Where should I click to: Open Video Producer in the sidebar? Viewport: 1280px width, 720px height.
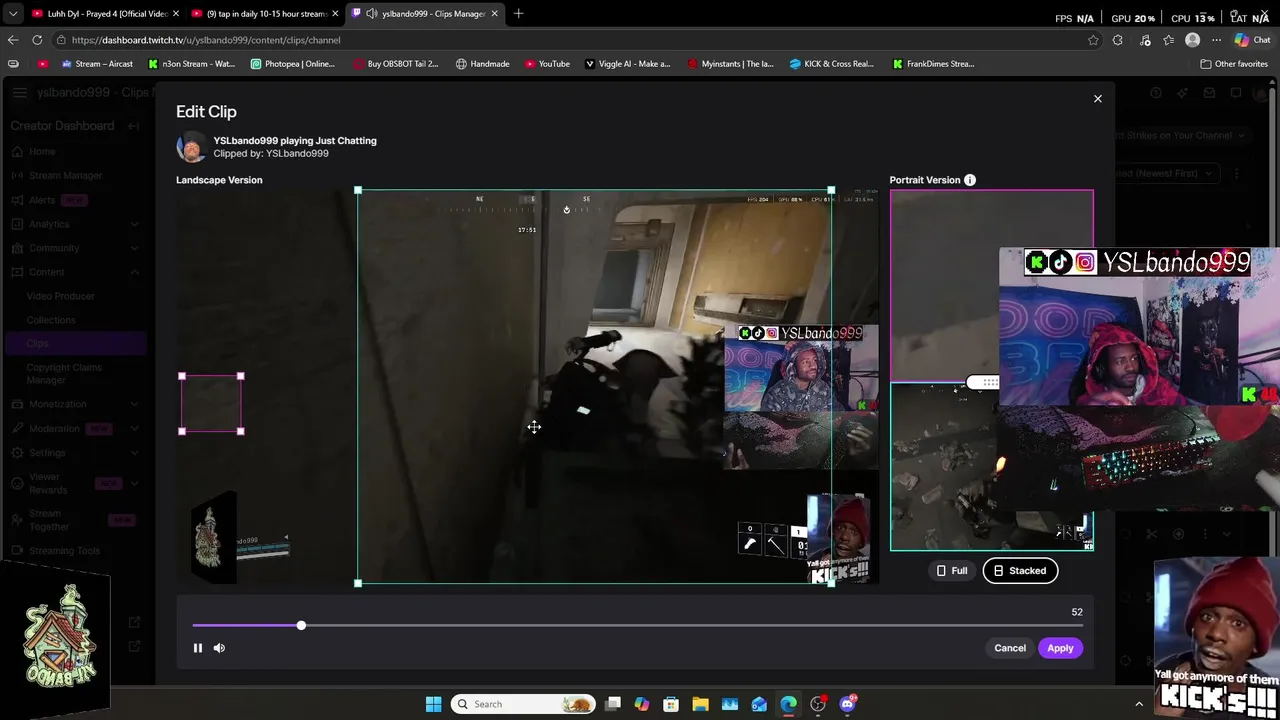[61, 296]
